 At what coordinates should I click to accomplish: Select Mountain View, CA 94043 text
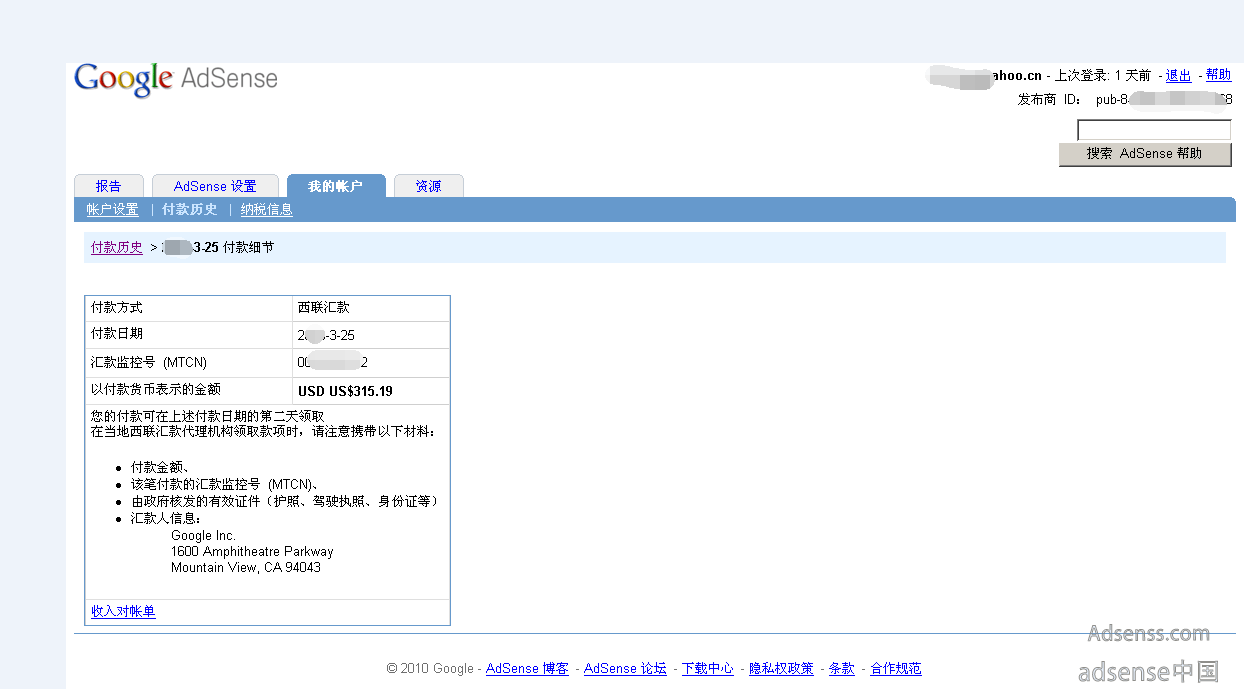click(x=246, y=568)
